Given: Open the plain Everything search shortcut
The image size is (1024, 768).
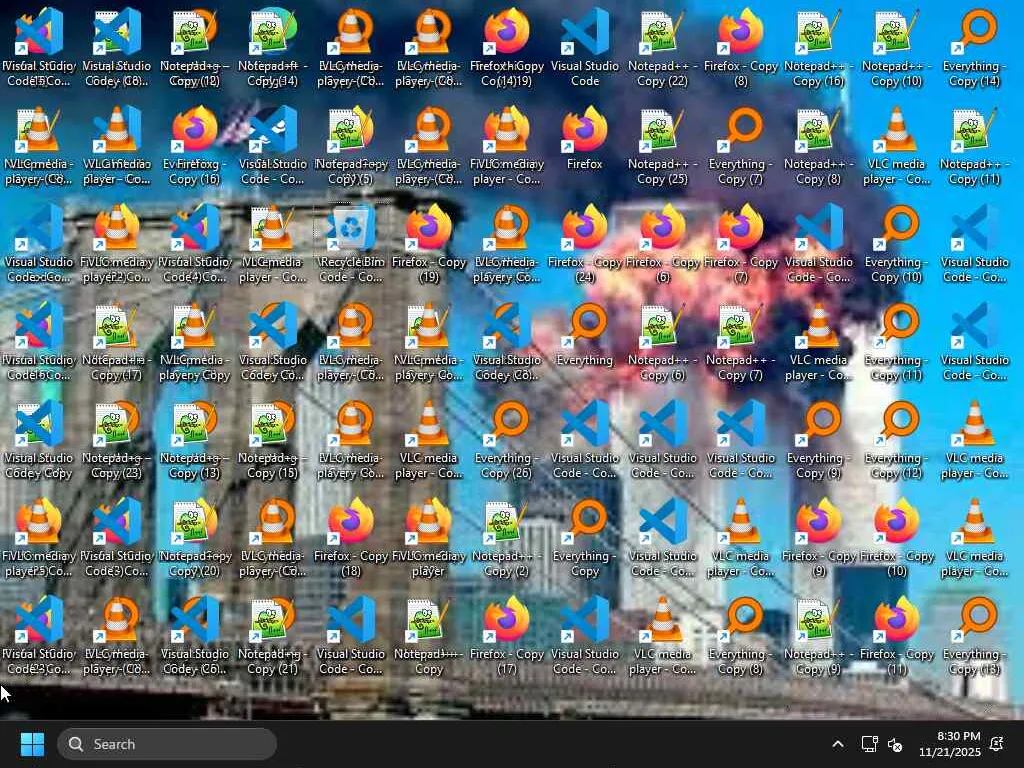Looking at the screenshot, I should [x=584, y=334].
